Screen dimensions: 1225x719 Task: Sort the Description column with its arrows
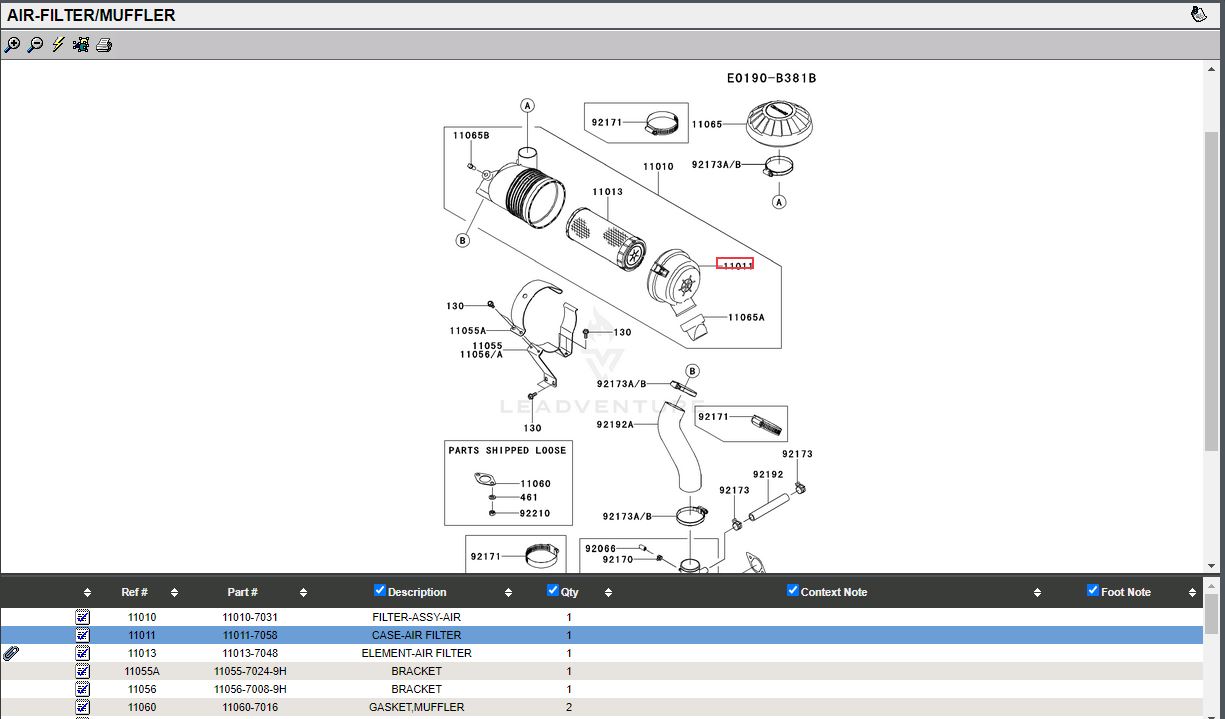tap(508, 593)
